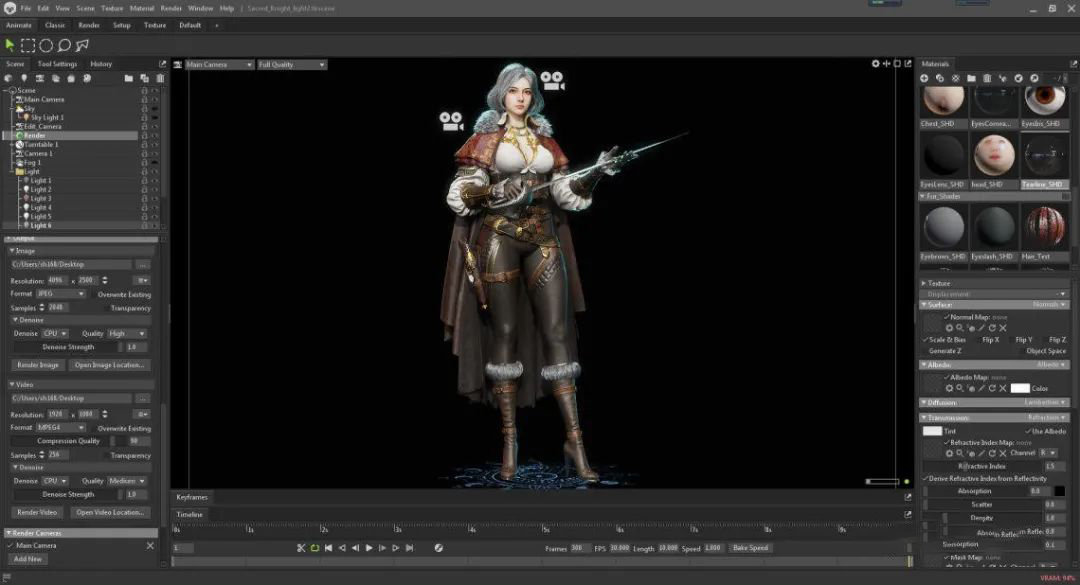This screenshot has width=1080, height=585.
Task: Open video Format MPEG4 dropdown
Action: point(61,428)
